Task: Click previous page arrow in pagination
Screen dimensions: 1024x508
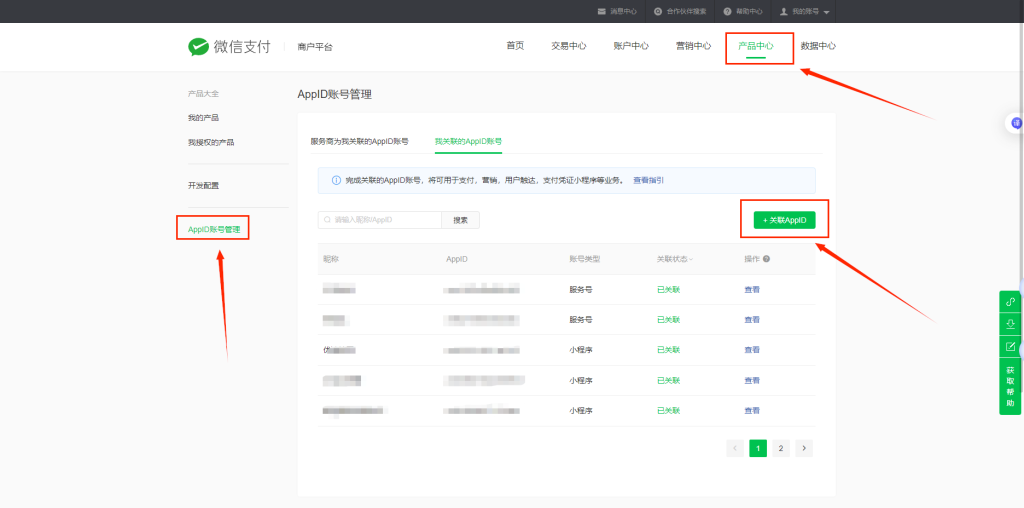Action: (x=735, y=448)
